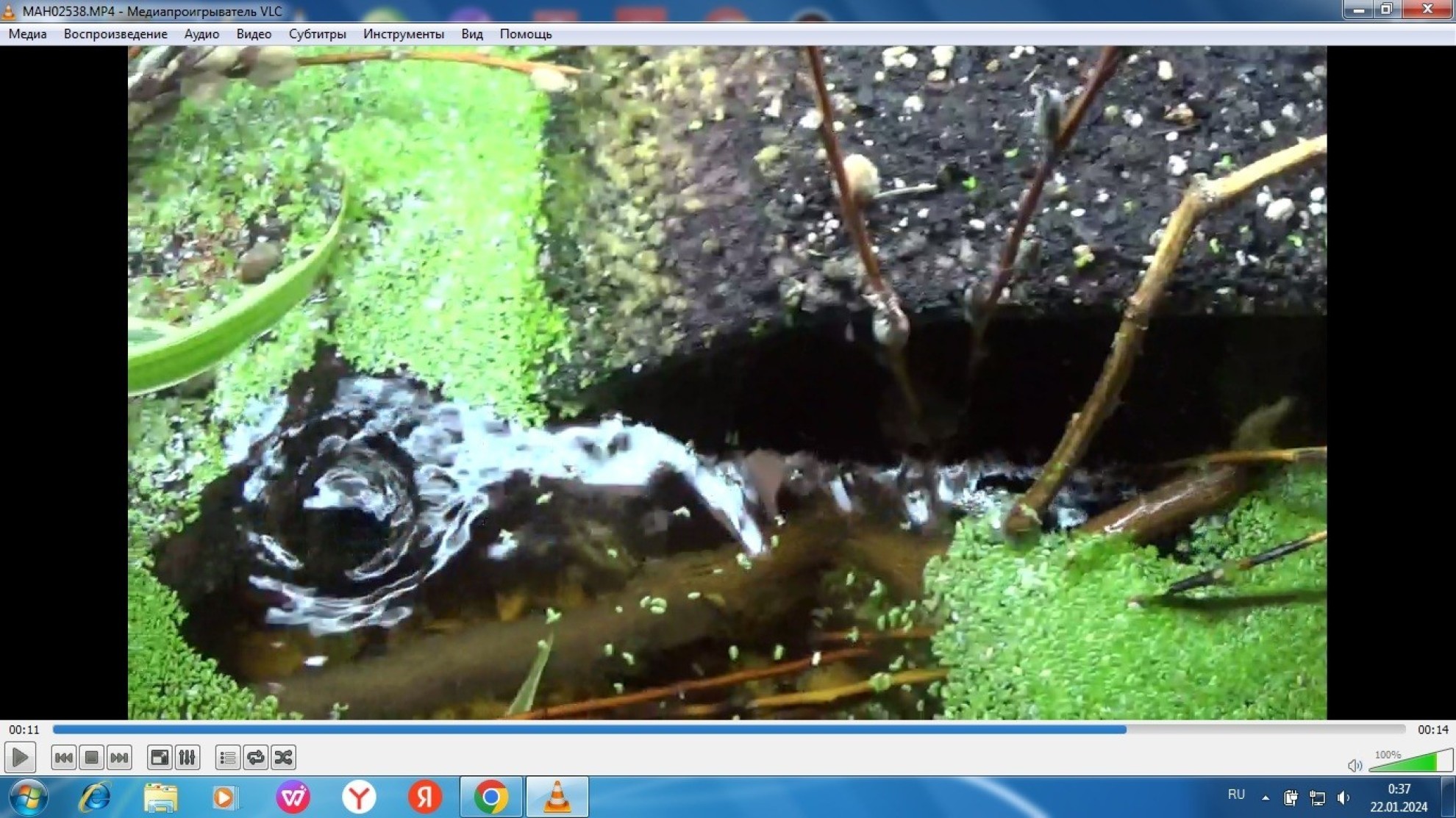Minimize the VLC window

(x=1357, y=10)
